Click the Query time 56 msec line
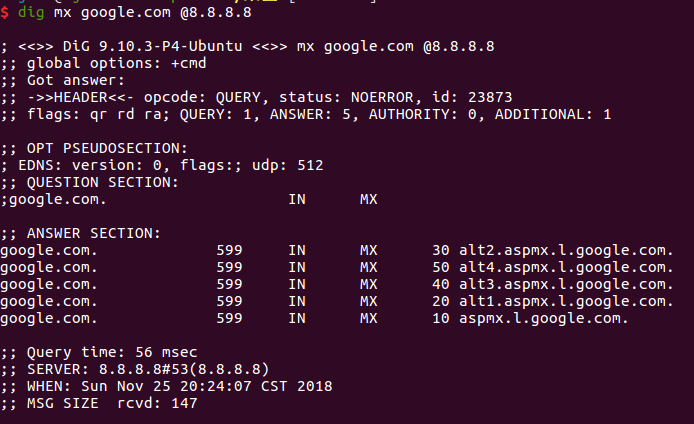 click(x=99, y=352)
